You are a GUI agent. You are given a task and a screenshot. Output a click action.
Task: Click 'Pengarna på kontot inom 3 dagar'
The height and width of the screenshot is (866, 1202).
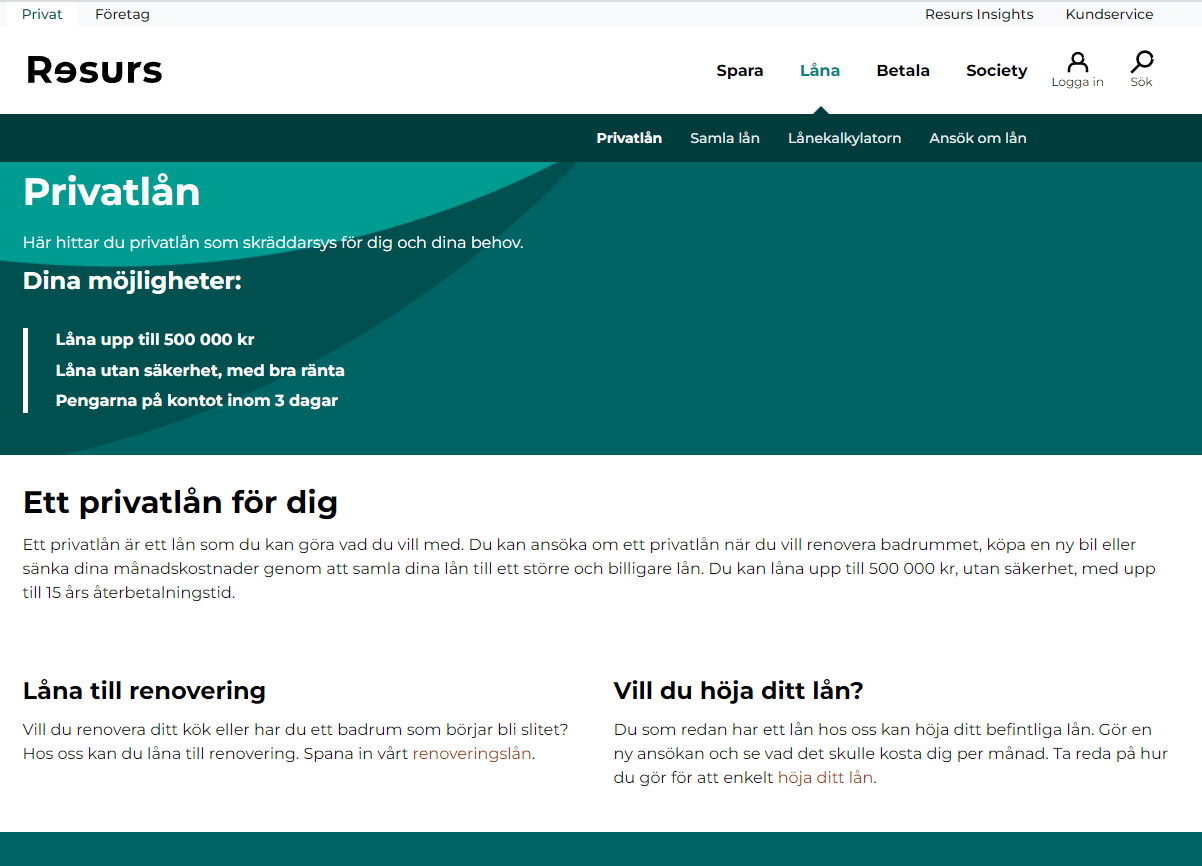click(197, 401)
